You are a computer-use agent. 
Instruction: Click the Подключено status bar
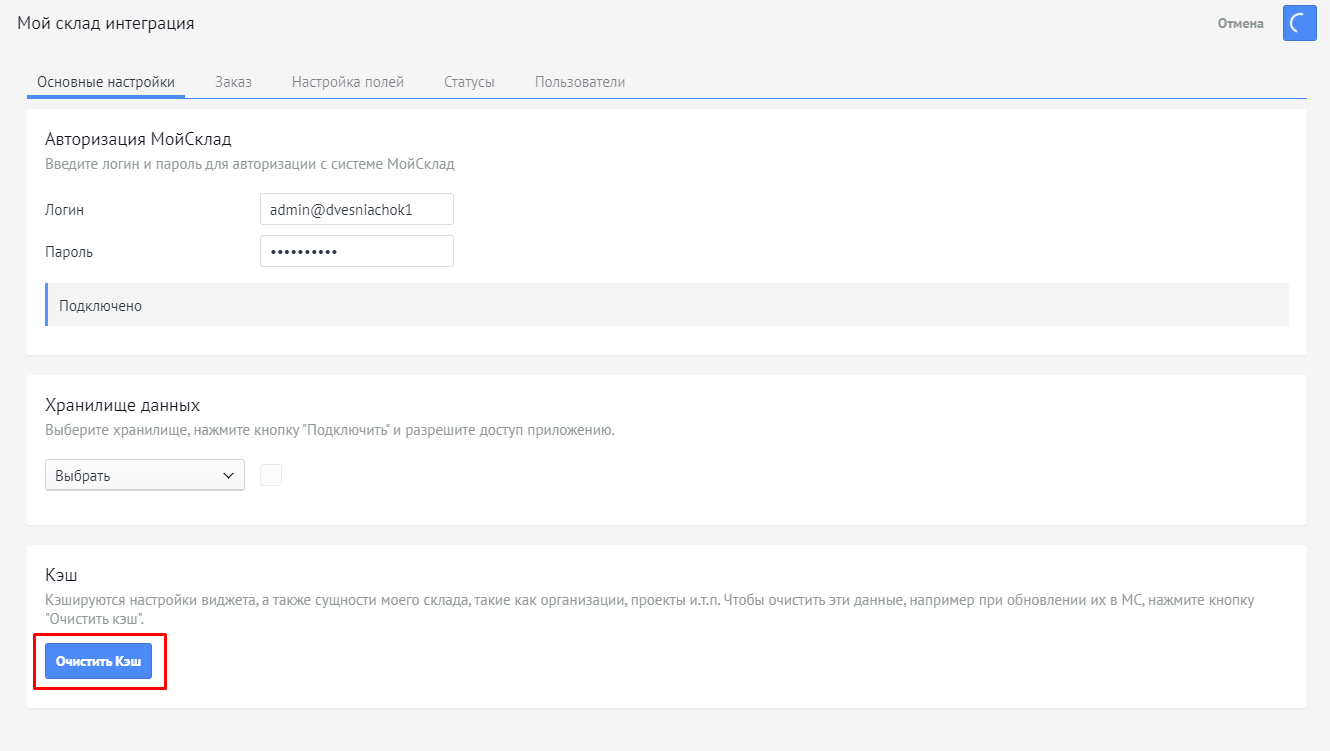pyautogui.click(x=667, y=305)
